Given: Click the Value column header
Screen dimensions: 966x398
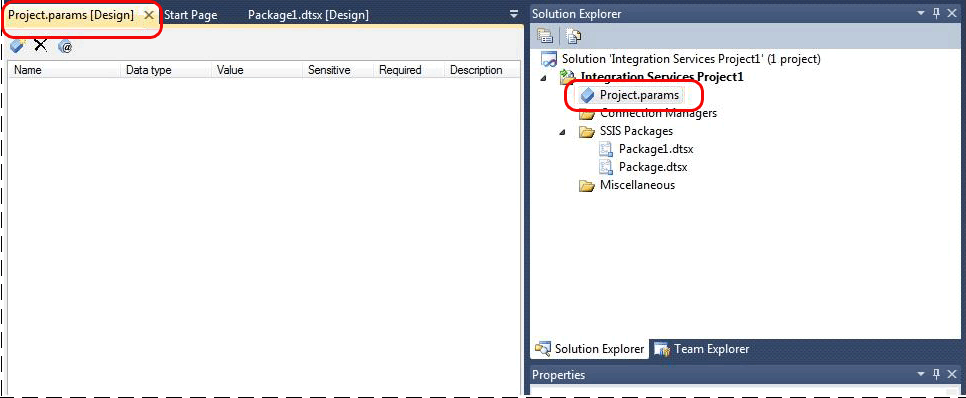Looking at the screenshot, I should click(x=257, y=70).
